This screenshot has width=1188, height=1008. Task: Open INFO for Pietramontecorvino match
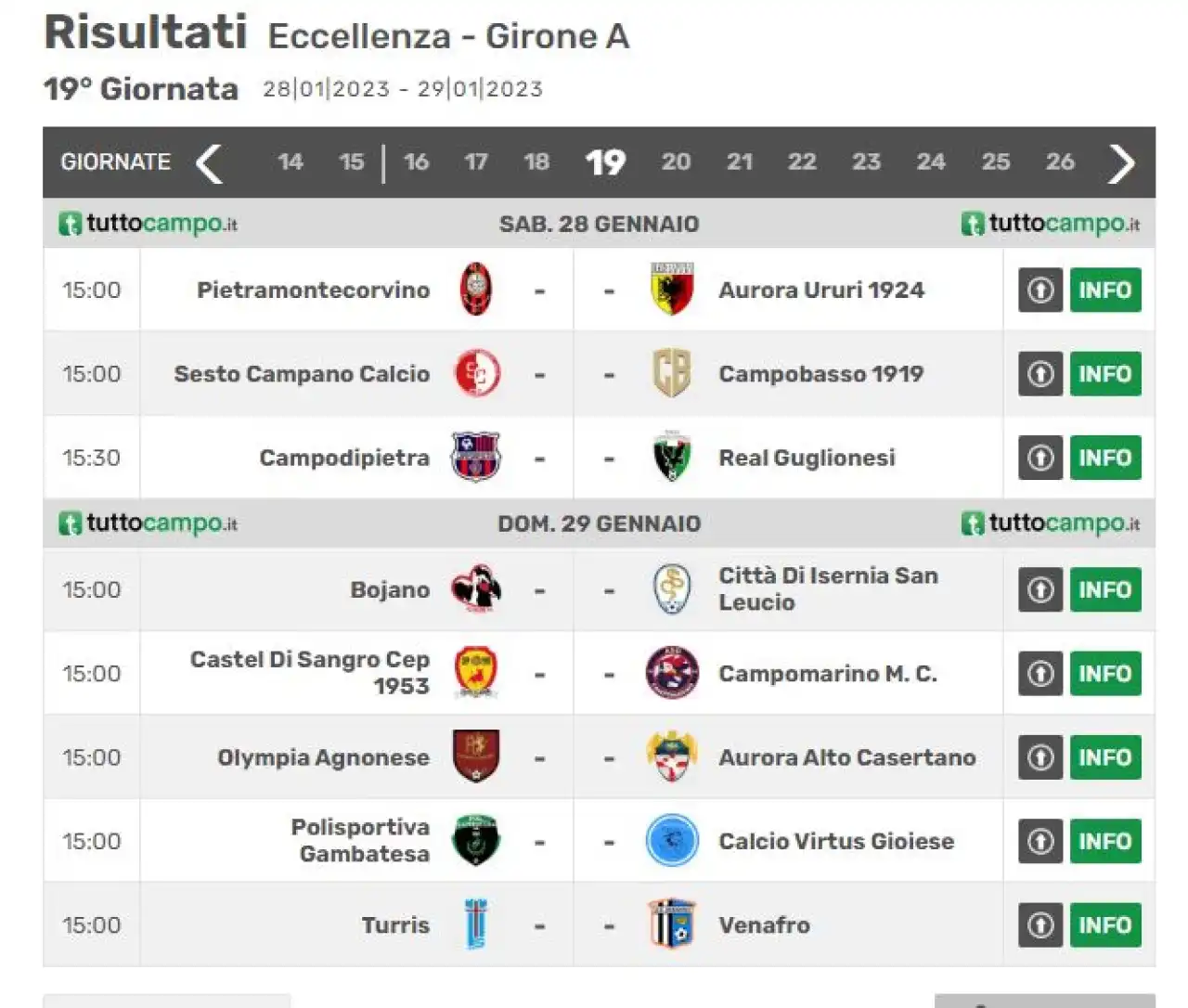coord(1105,290)
